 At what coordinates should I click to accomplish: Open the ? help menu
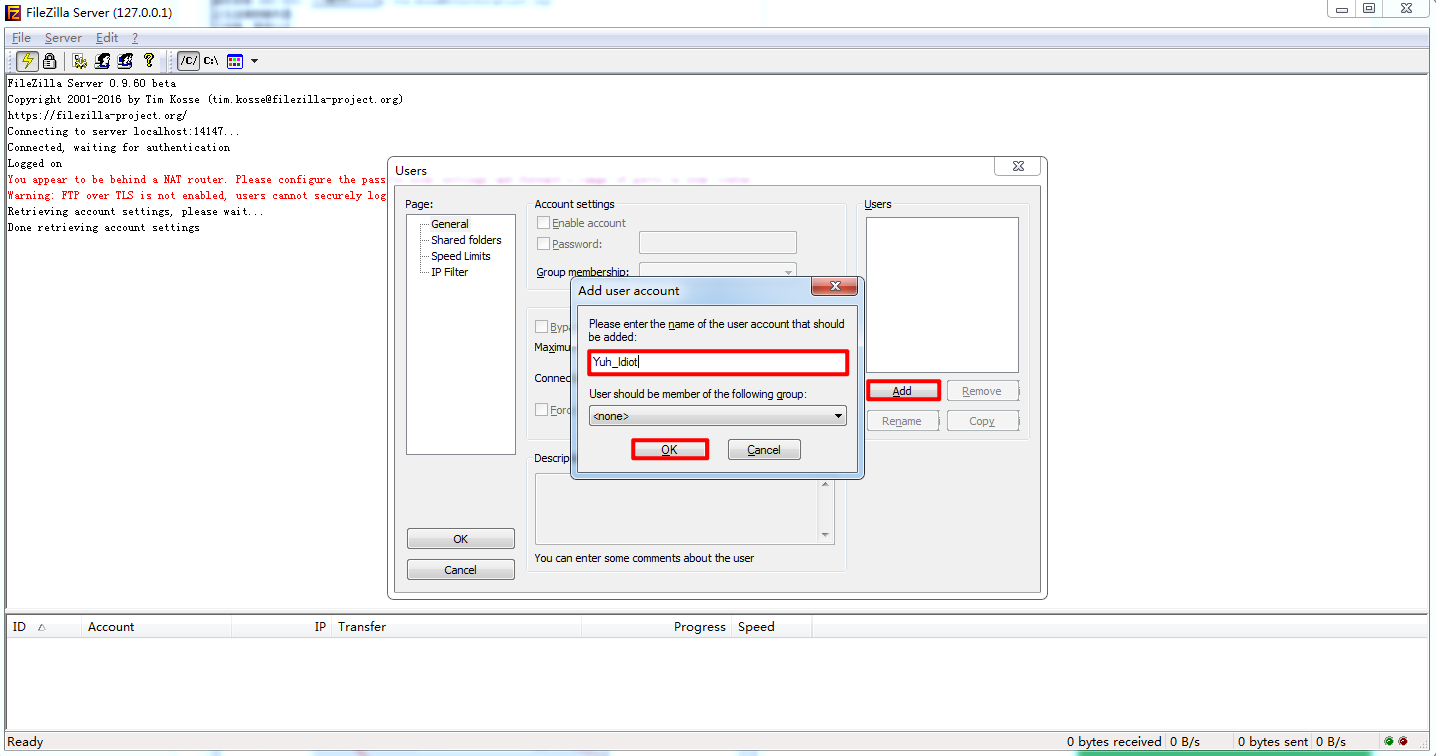tap(135, 38)
